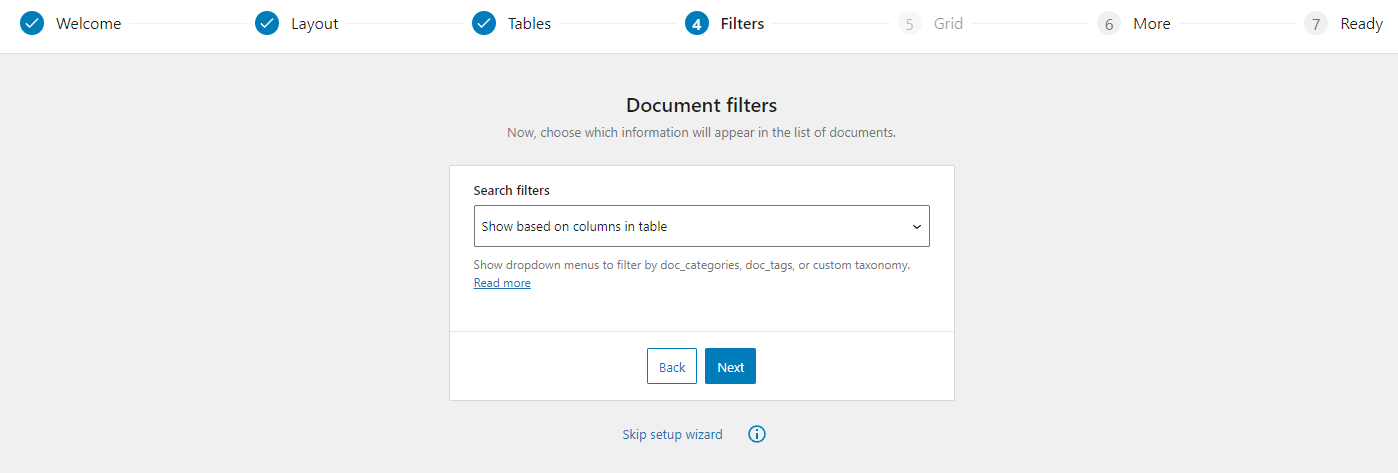Open the Read more link
This screenshot has height=473, width=1398.
tap(502, 283)
